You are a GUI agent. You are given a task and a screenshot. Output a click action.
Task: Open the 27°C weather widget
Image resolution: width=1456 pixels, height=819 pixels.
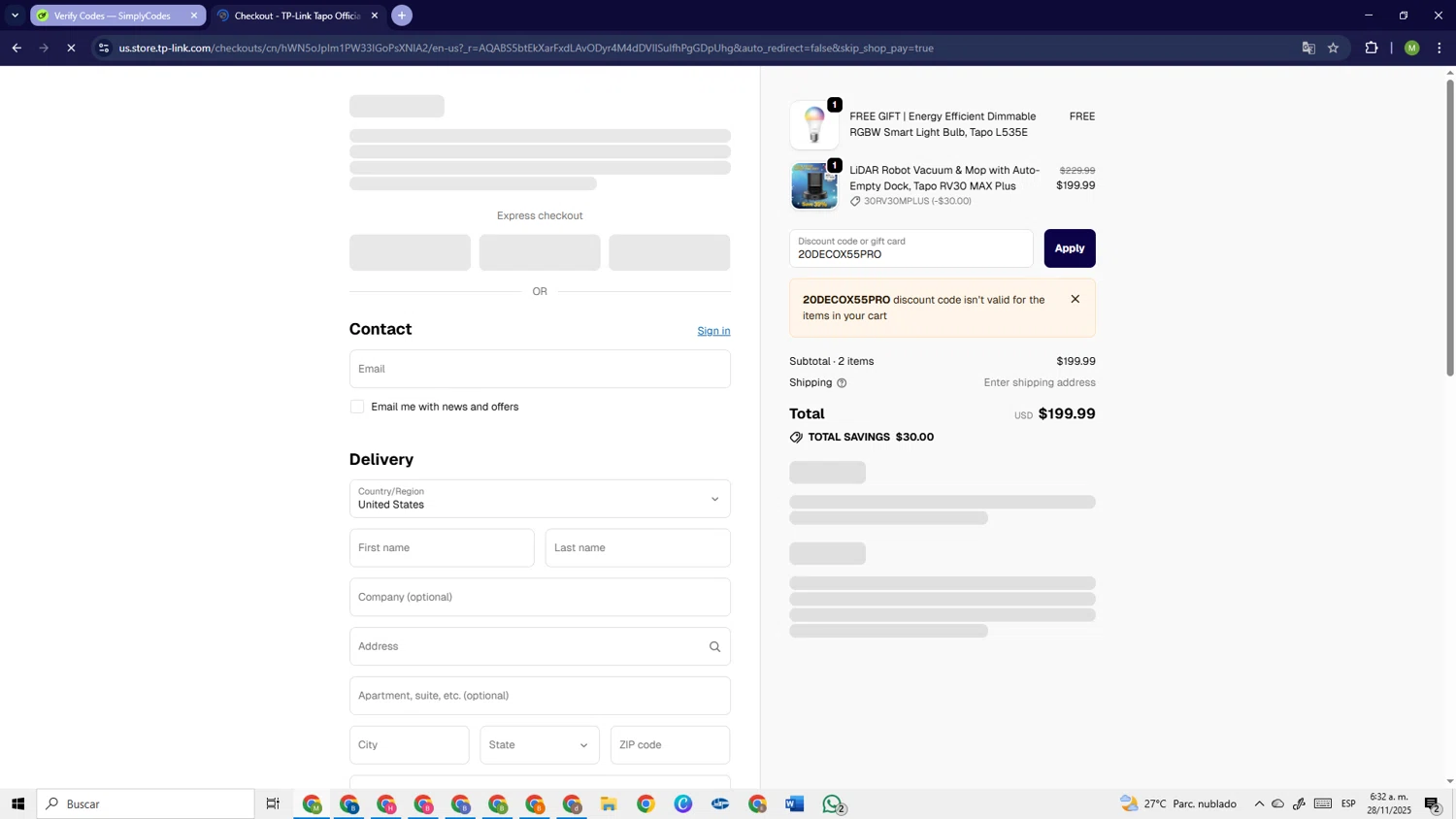(x=1178, y=803)
